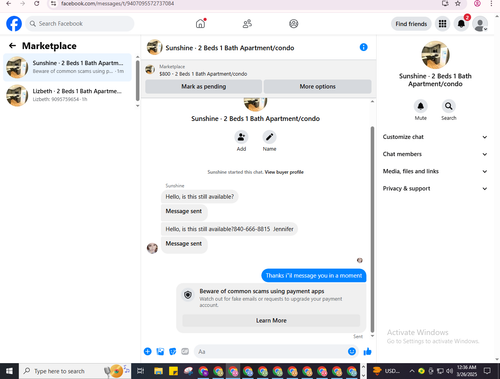Go to the Home feed icon
The image size is (500, 379).
click(200, 24)
